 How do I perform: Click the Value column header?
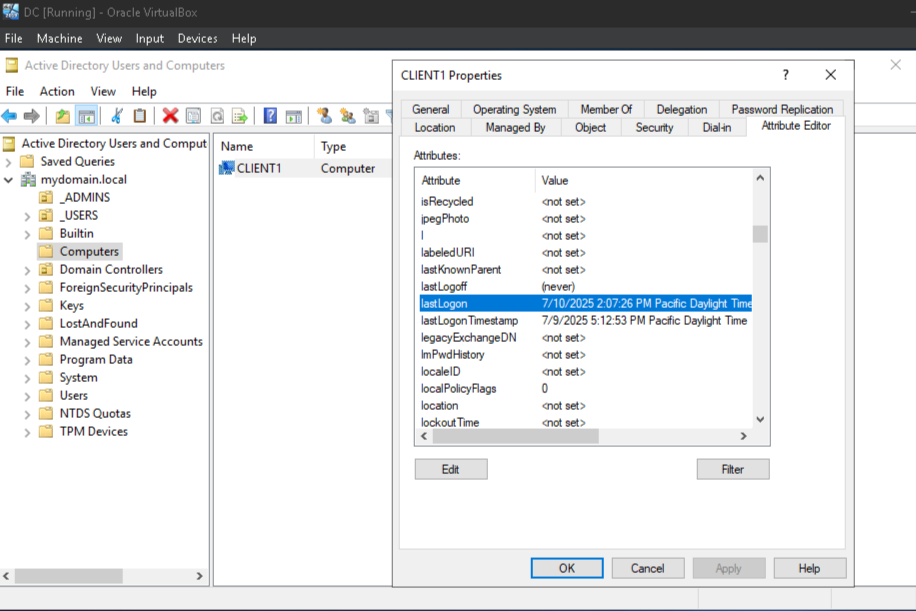tap(643, 180)
